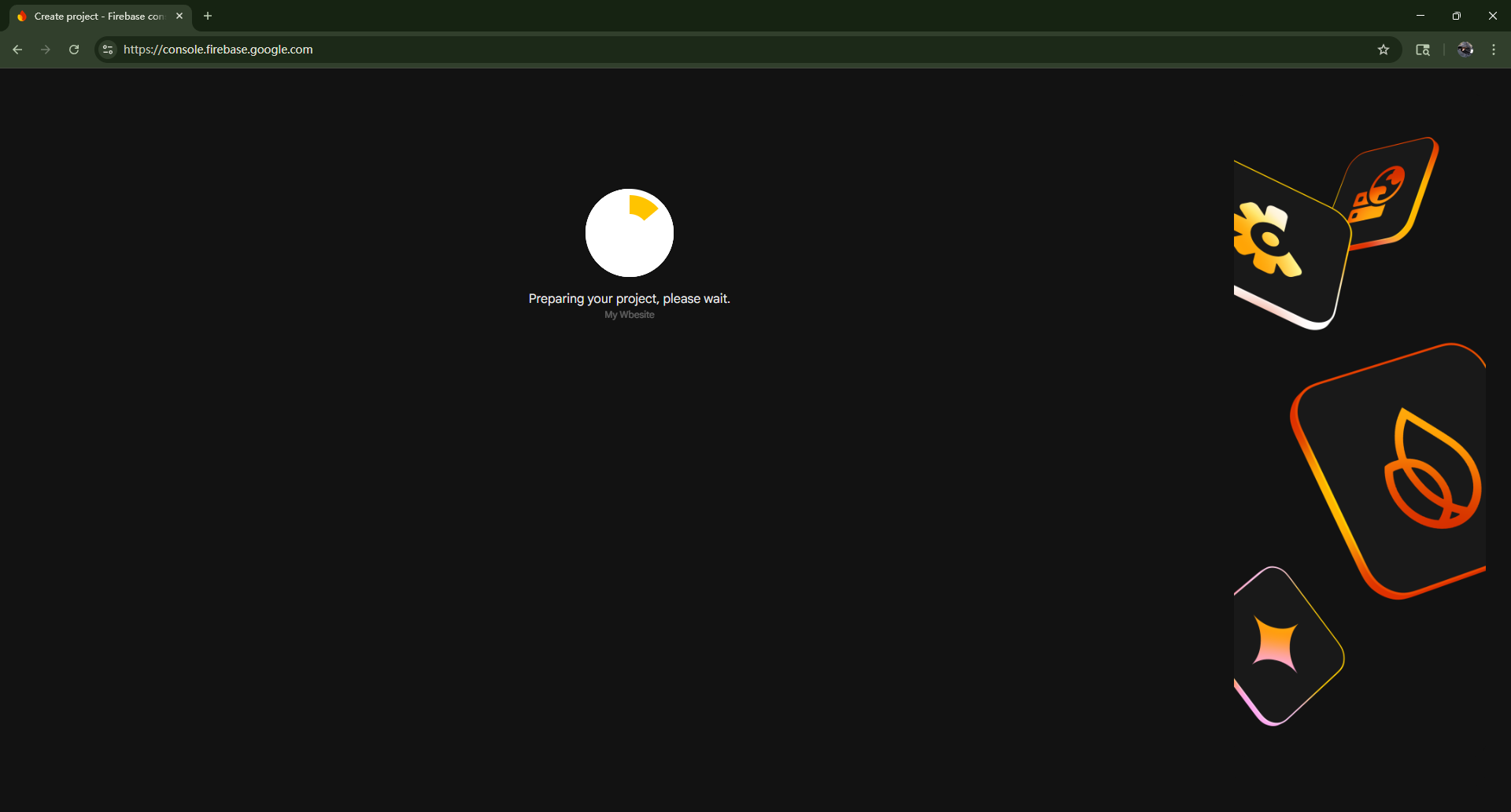The image size is (1511, 812).
Task: Click the circular loading progress indicator
Action: (x=630, y=233)
